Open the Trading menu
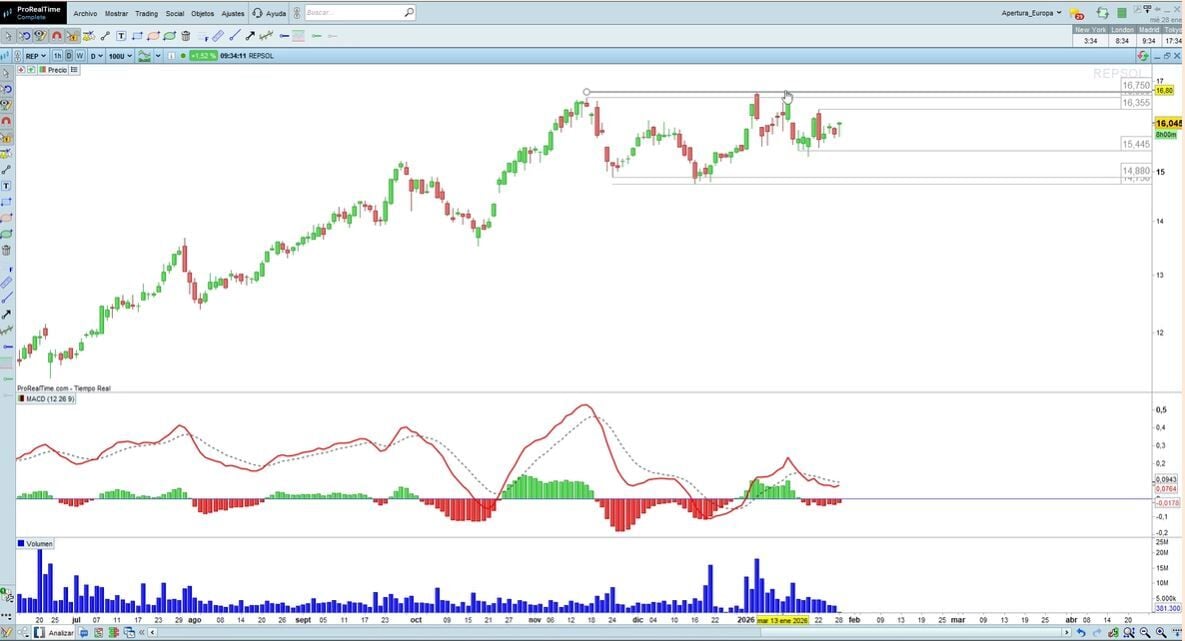Screen dimensions: 1185x641 pos(146,13)
